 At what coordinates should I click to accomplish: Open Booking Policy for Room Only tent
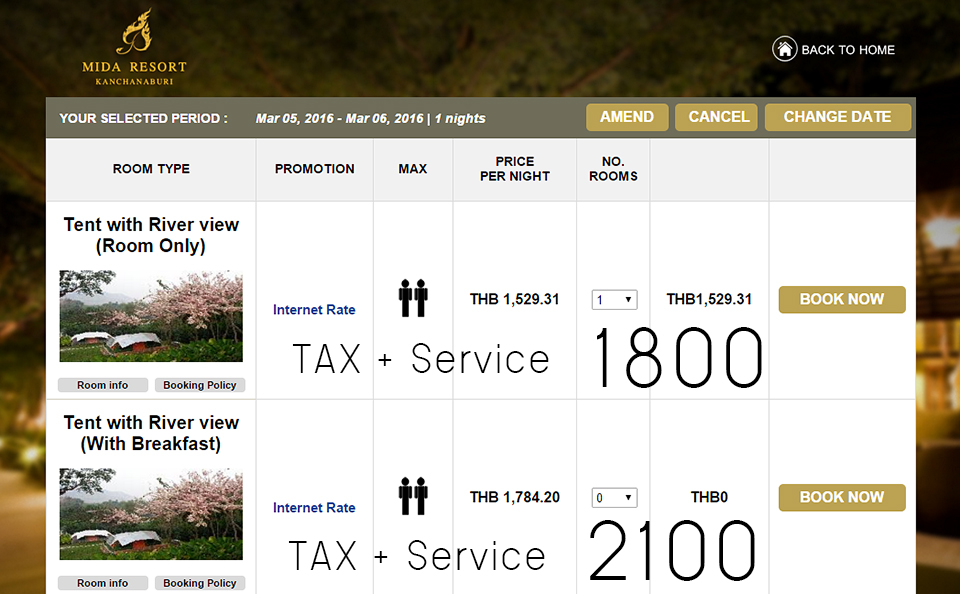click(200, 385)
